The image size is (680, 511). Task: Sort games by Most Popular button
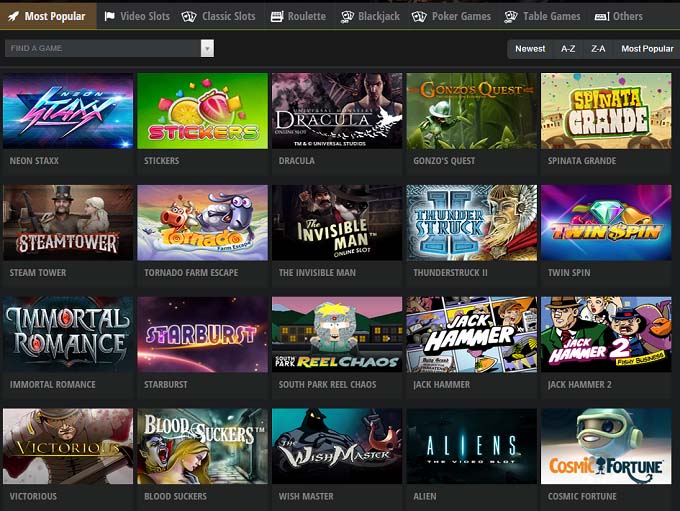pos(647,48)
